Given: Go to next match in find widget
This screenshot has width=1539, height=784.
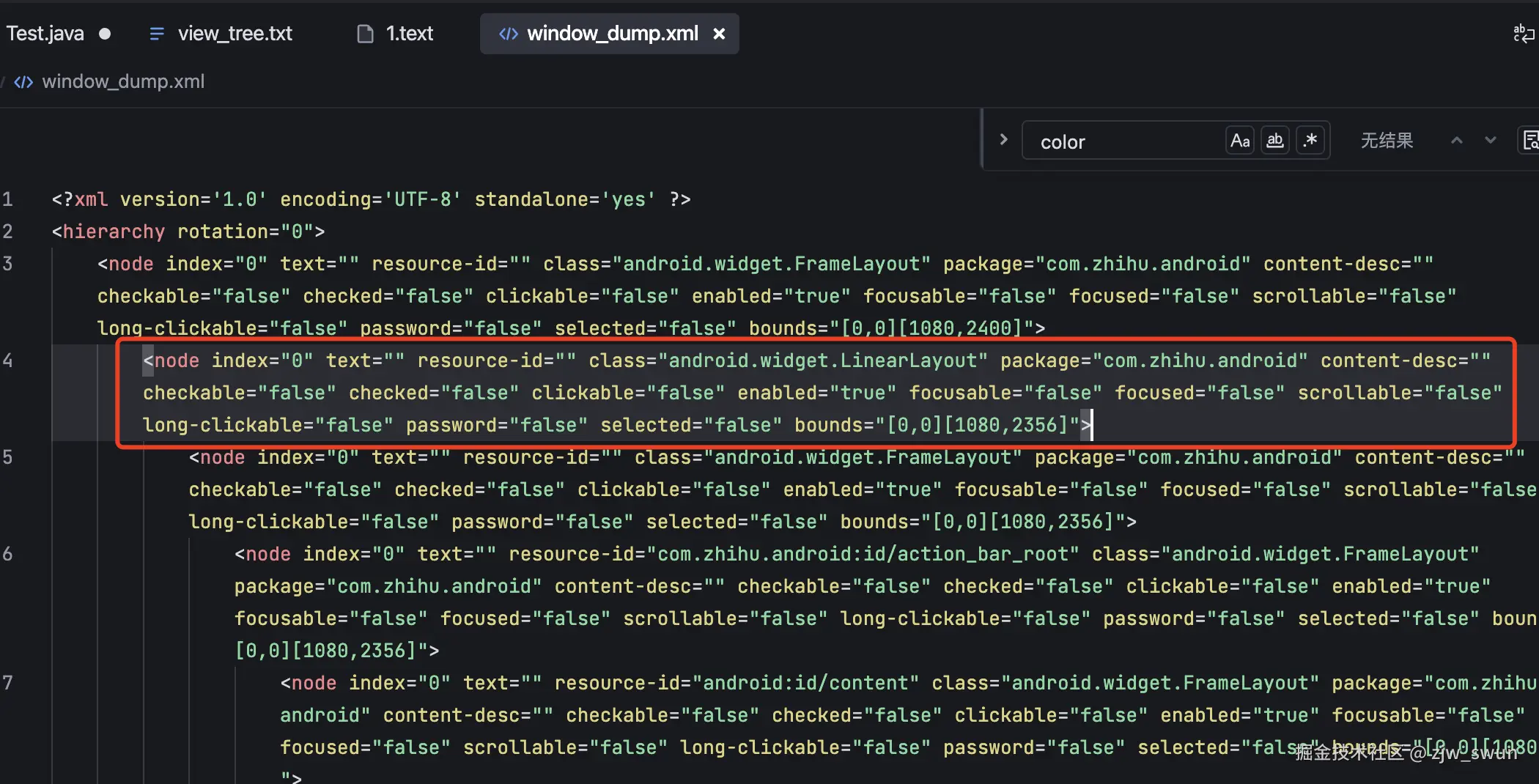Looking at the screenshot, I should [x=1491, y=140].
